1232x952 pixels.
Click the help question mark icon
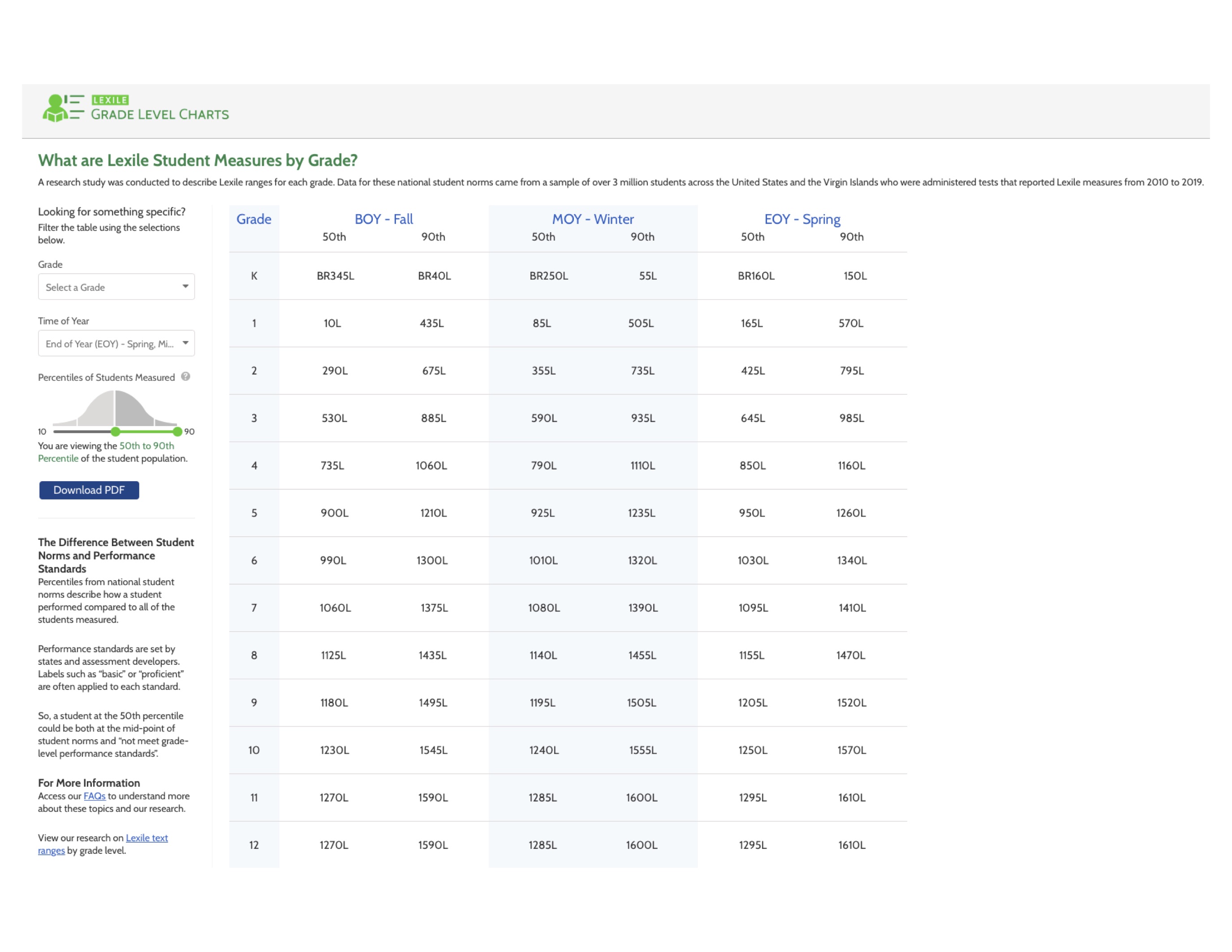coord(185,377)
